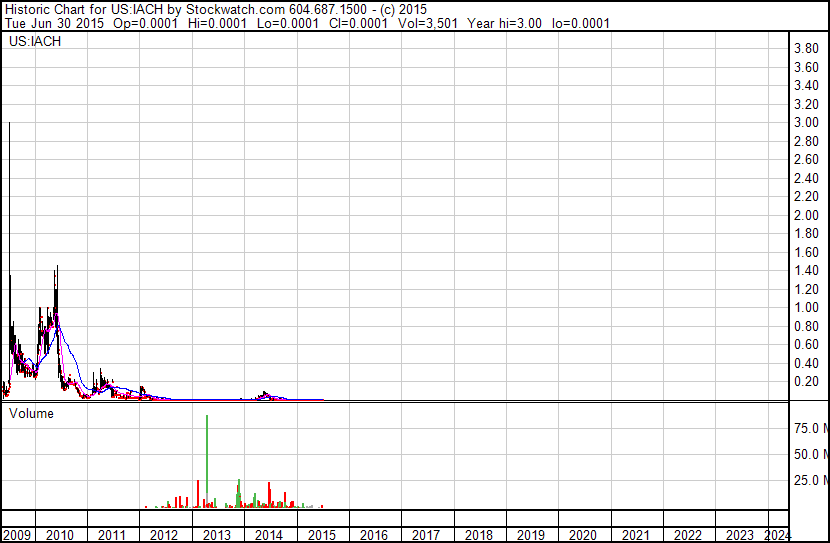830x543 pixels.
Task: Click the Year hi=3.00 text in header
Action: pos(504,23)
